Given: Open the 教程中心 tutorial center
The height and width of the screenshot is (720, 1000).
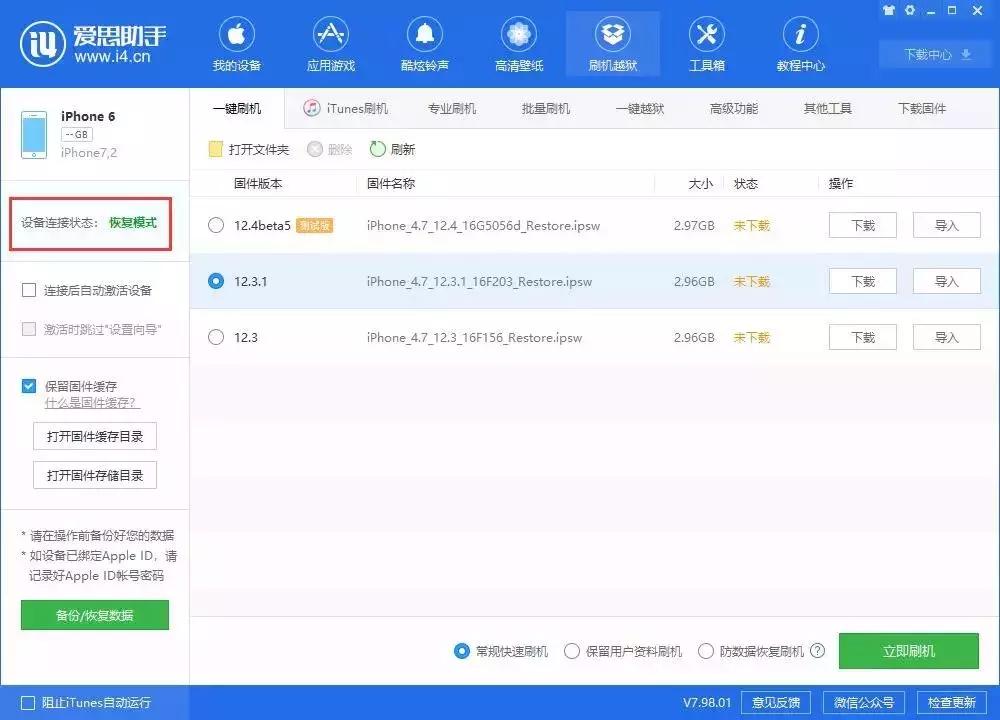Looking at the screenshot, I should coord(800,42).
